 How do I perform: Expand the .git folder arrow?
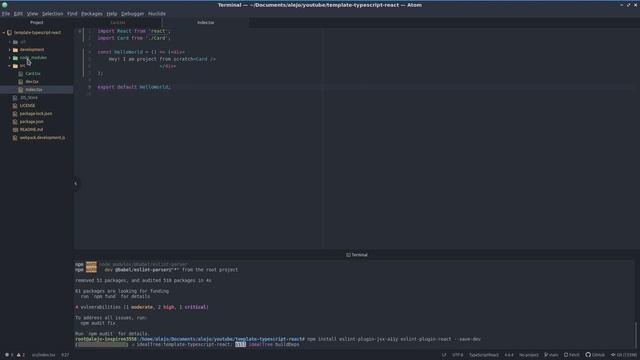[10, 42]
